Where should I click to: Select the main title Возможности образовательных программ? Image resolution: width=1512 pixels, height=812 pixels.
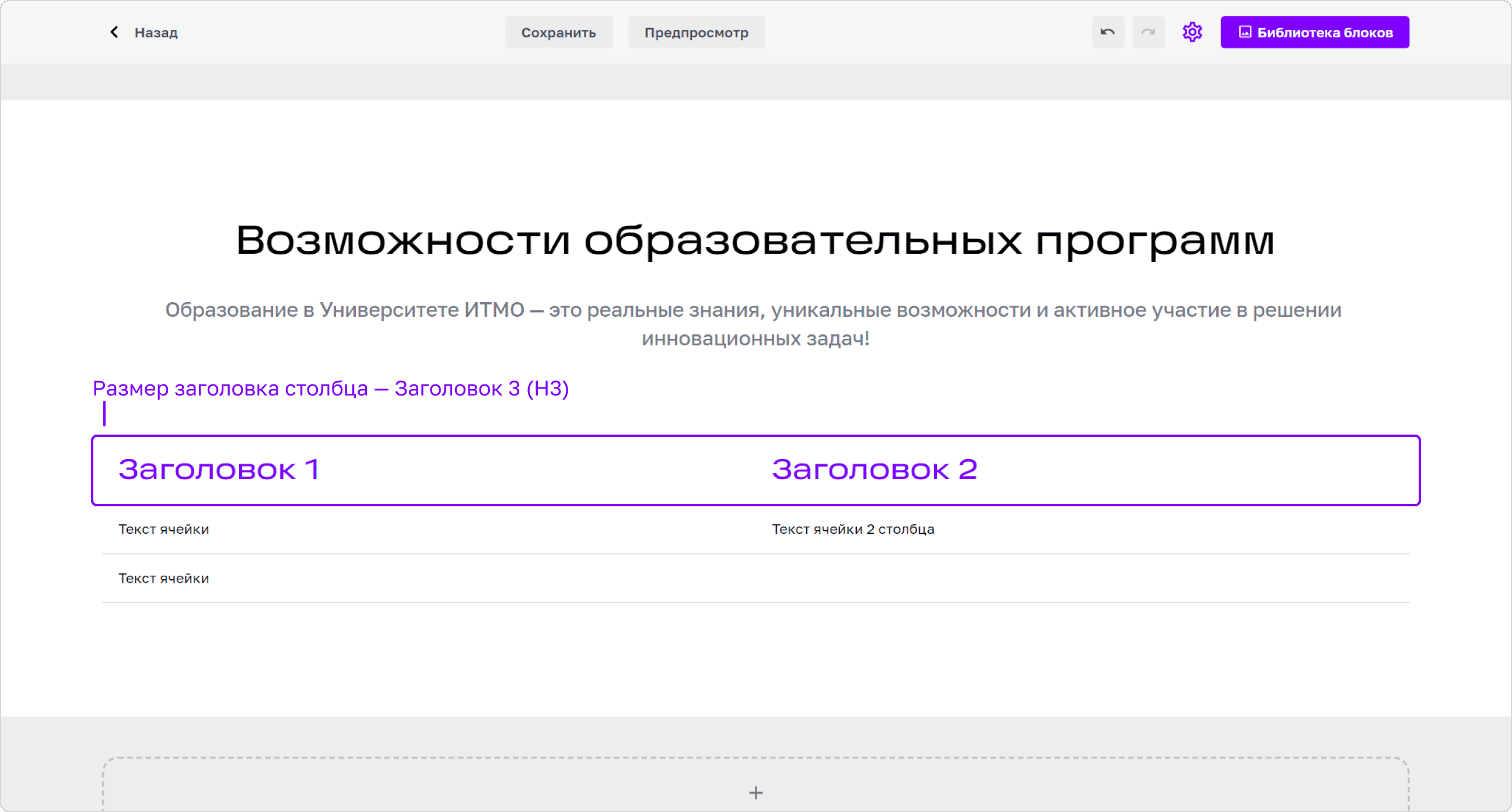(755, 241)
